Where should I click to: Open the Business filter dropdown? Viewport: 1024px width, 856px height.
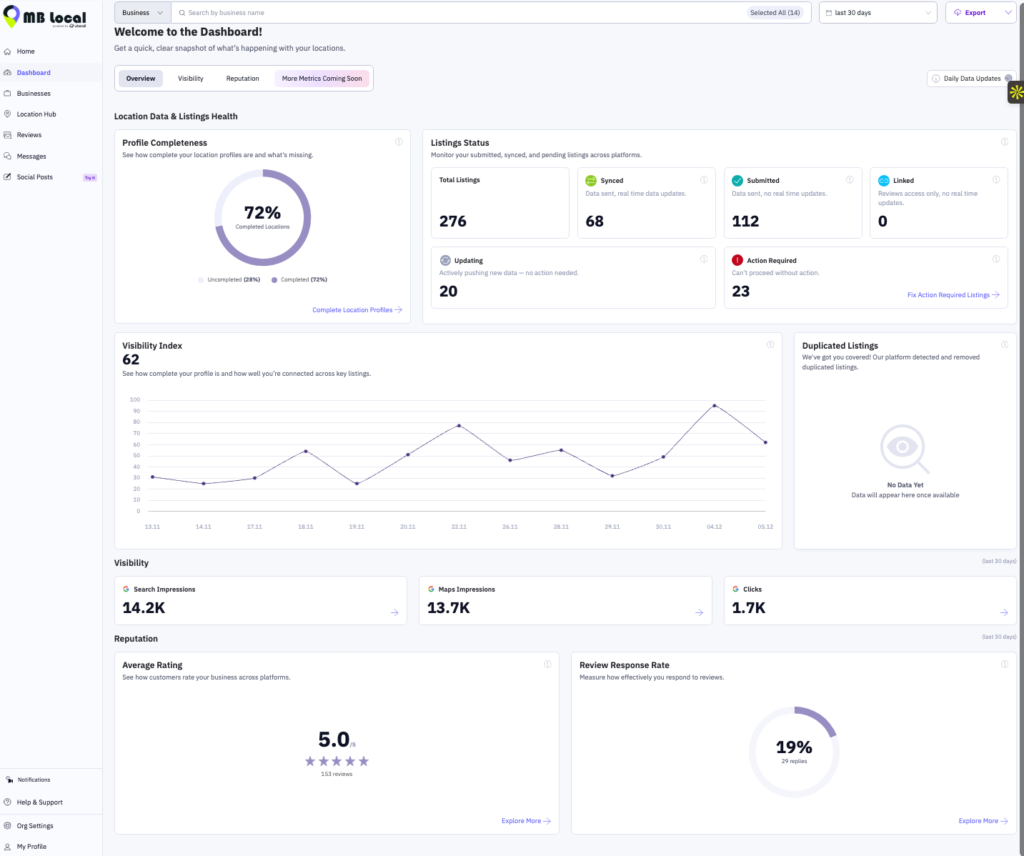[143, 13]
